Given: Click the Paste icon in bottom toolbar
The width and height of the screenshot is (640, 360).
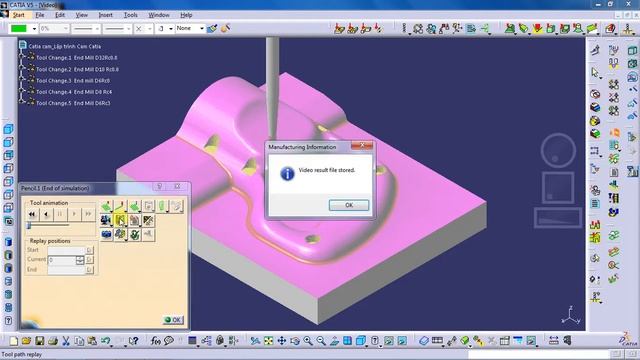Looking at the screenshot, I should (x=92, y=341).
